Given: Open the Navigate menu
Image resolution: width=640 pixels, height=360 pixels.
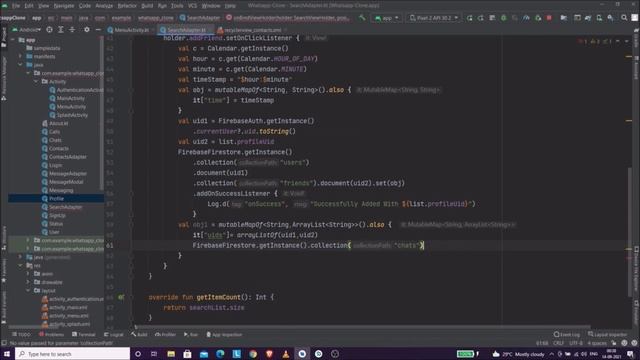Looking at the screenshot, I should click(64, 6).
